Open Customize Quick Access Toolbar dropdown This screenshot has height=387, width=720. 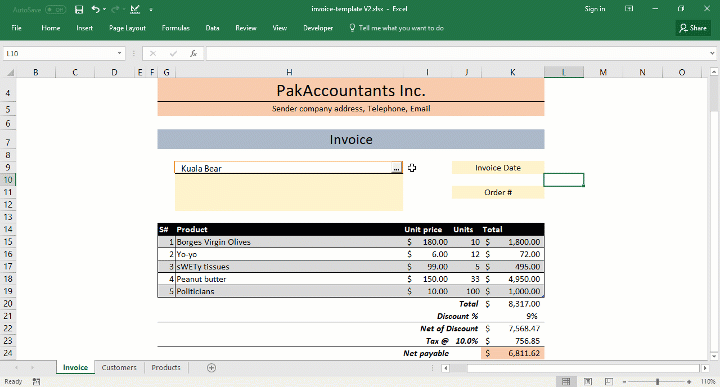coord(151,9)
